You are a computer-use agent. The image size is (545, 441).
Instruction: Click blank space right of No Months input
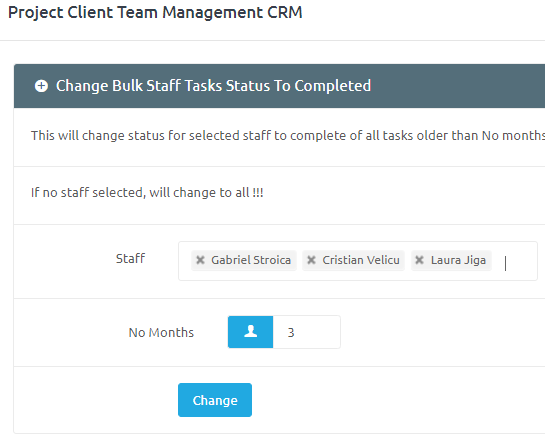[x=441, y=332]
